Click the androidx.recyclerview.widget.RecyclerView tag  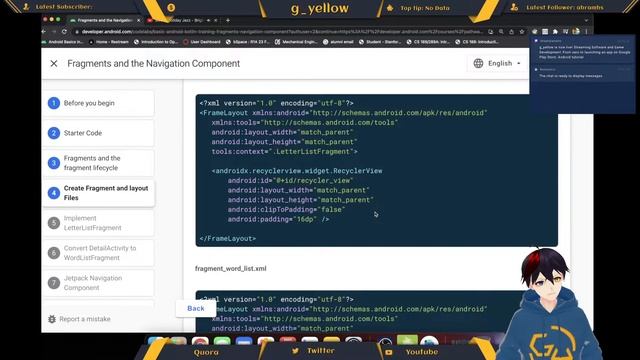coord(297,171)
